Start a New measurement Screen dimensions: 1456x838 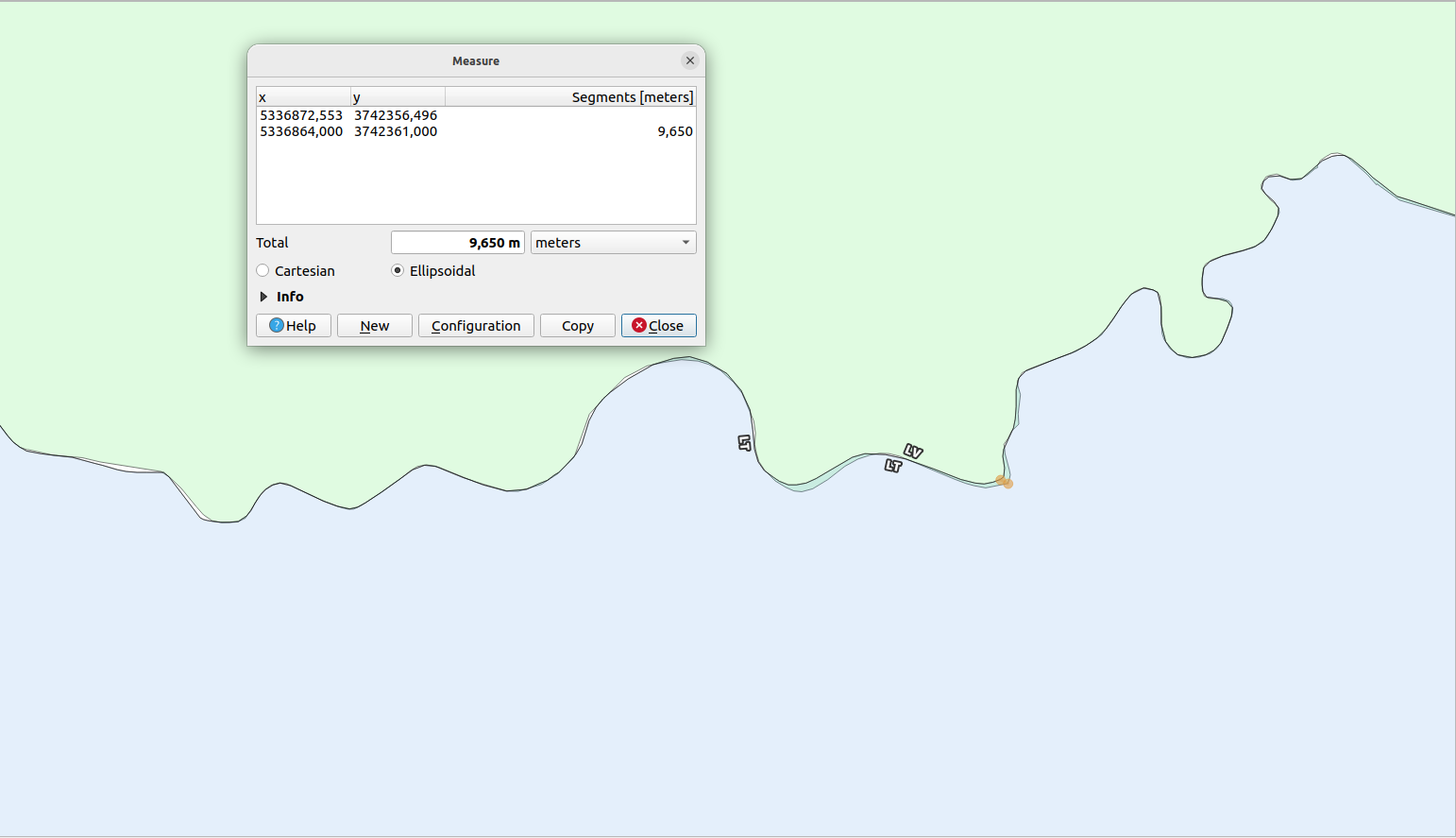[375, 326]
